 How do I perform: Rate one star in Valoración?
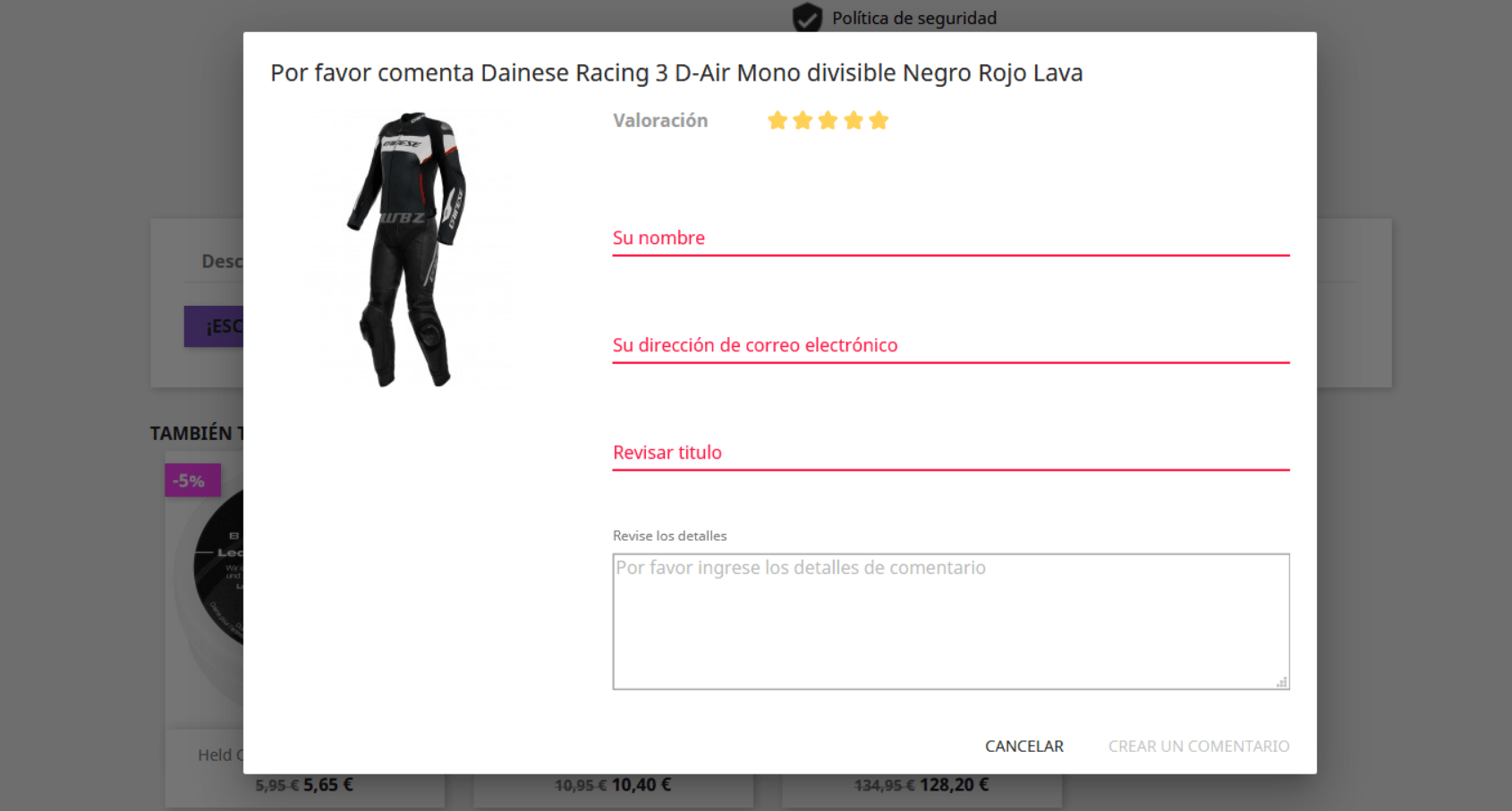point(777,120)
